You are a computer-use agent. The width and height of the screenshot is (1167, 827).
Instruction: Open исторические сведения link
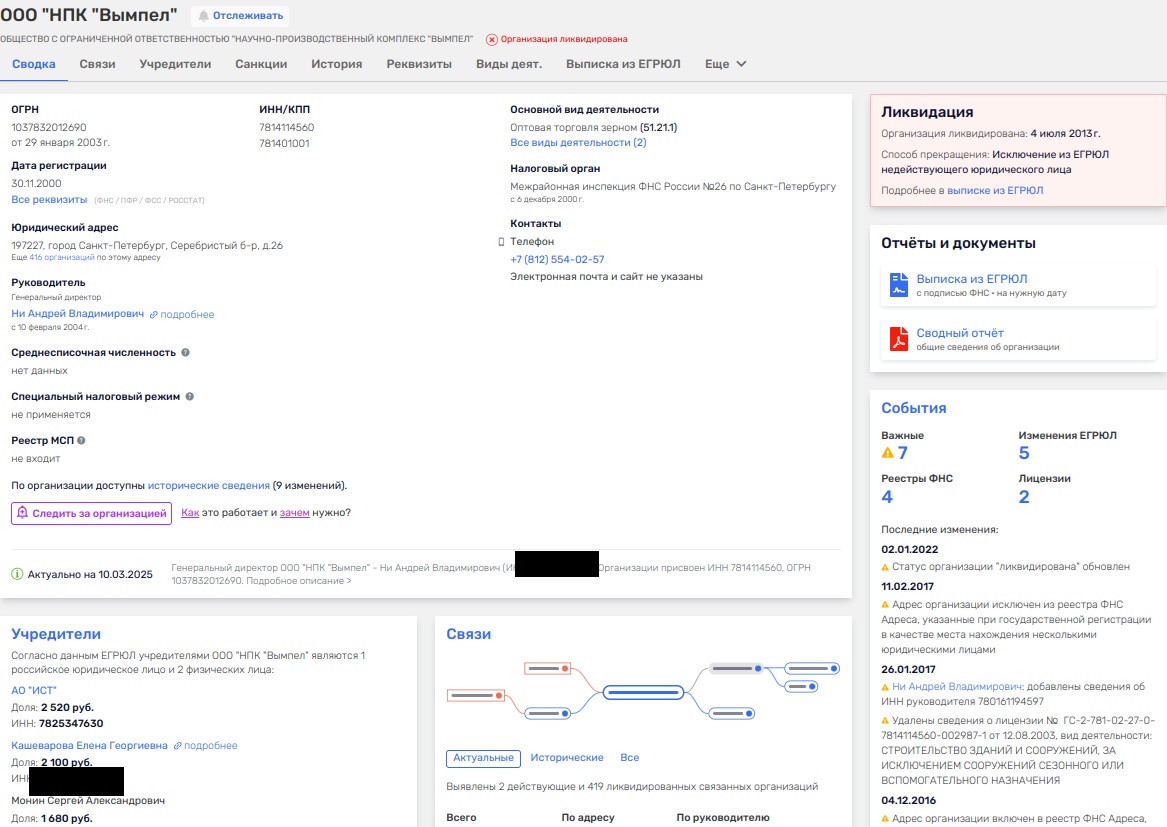pos(208,485)
